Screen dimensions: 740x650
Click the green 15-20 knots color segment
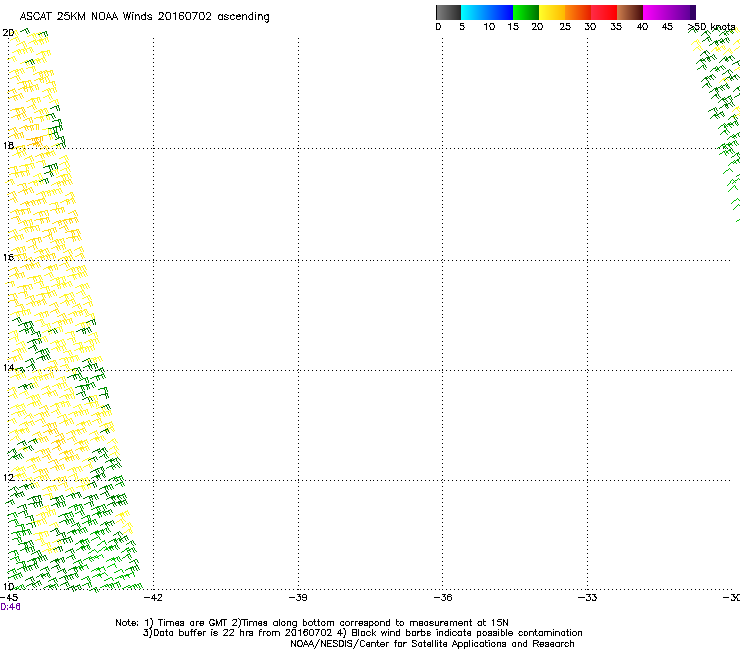(526, 12)
